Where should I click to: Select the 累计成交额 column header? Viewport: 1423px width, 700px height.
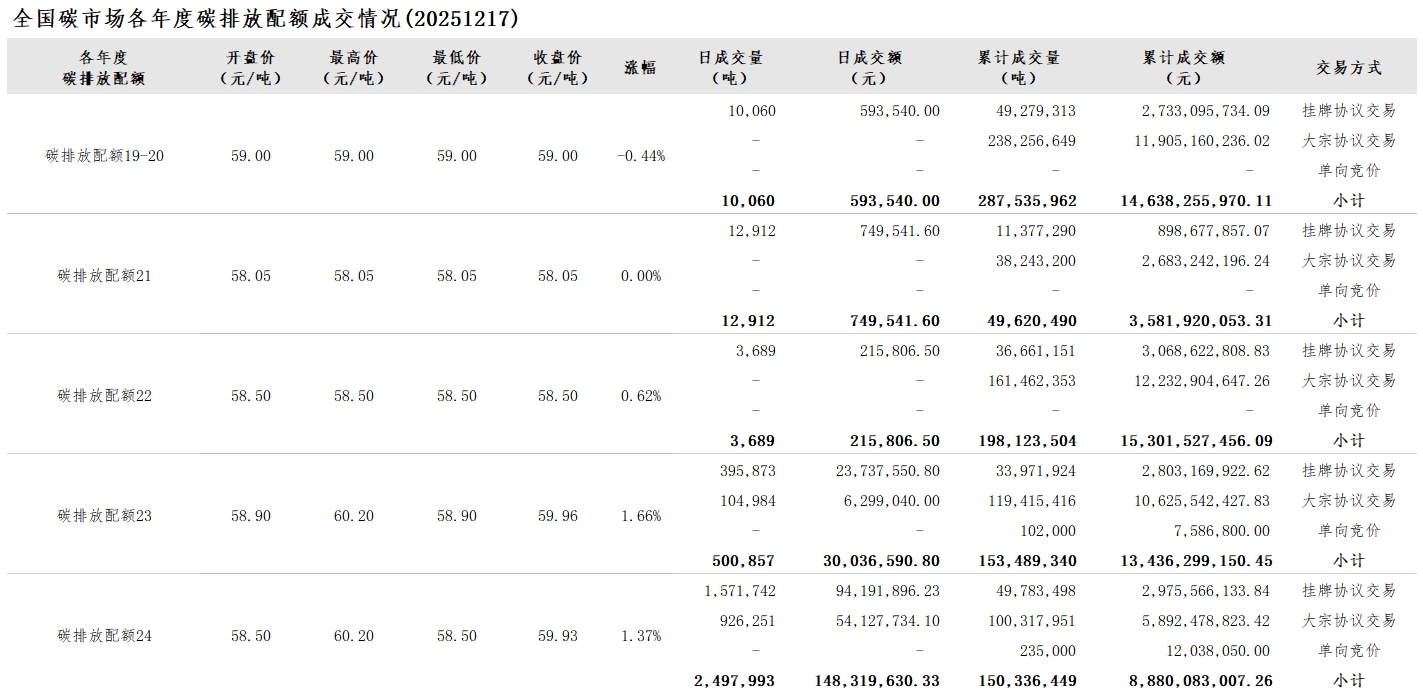tap(1184, 67)
